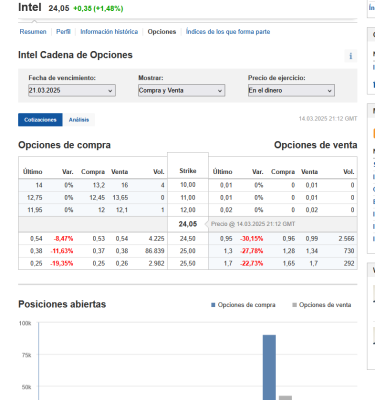Click the Vol. header in call options
Image resolution: width=375 pixels, height=400 pixels.
[x=159, y=172]
